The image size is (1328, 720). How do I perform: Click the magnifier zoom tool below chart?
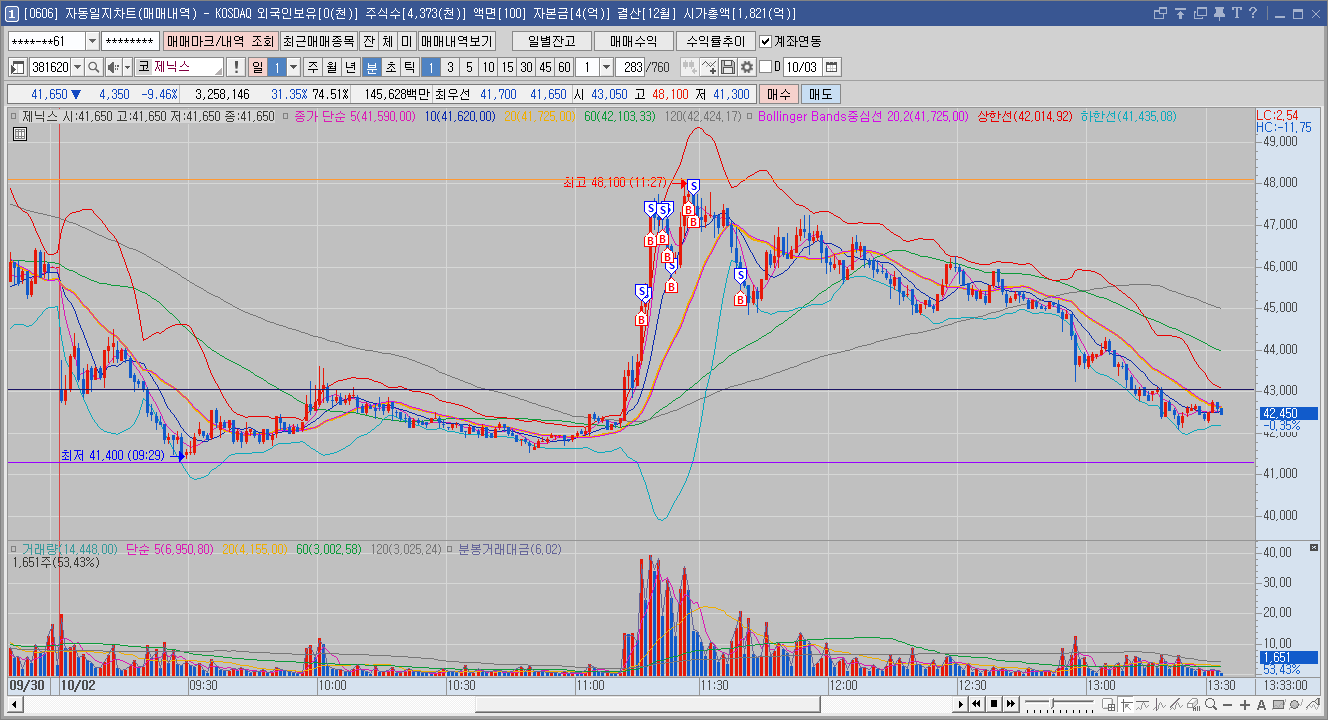pyautogui.click(x=1210, y=705)
